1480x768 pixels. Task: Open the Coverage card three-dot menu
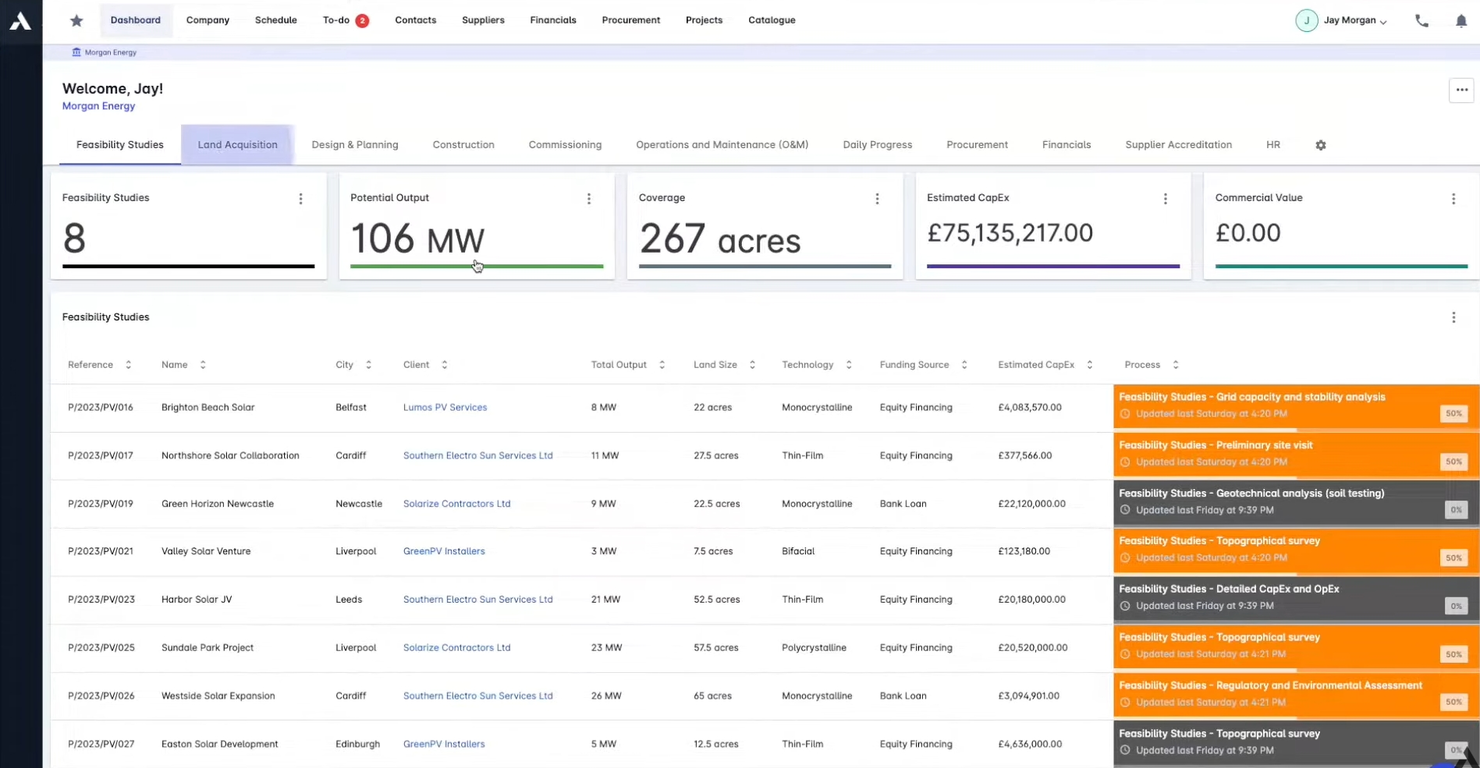[x=877, y=199]
